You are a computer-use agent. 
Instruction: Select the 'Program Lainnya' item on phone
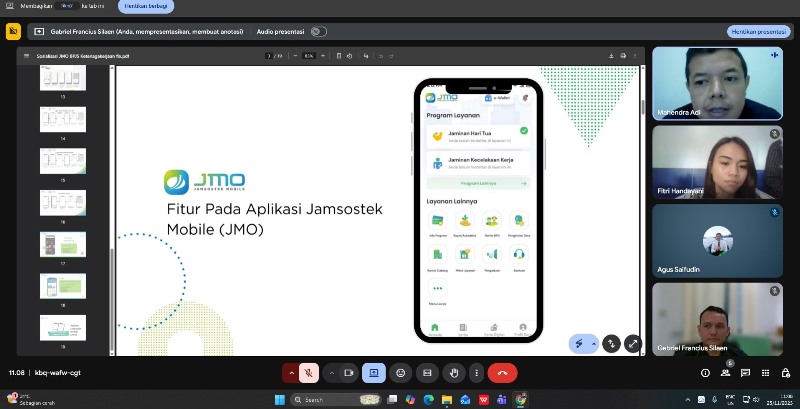[x=478, y=184]
